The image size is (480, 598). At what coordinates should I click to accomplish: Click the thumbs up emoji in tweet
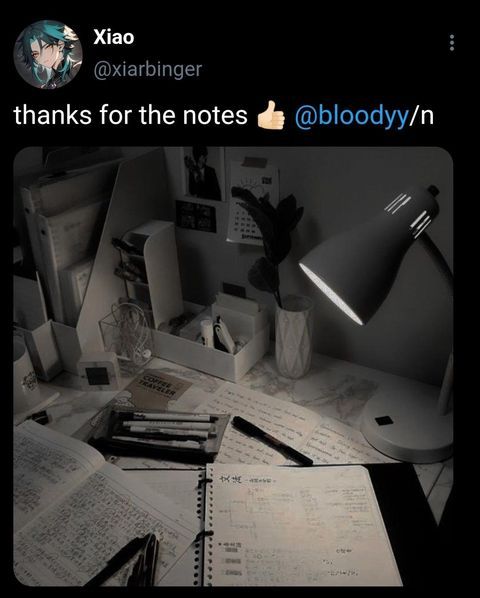[271, 115]
